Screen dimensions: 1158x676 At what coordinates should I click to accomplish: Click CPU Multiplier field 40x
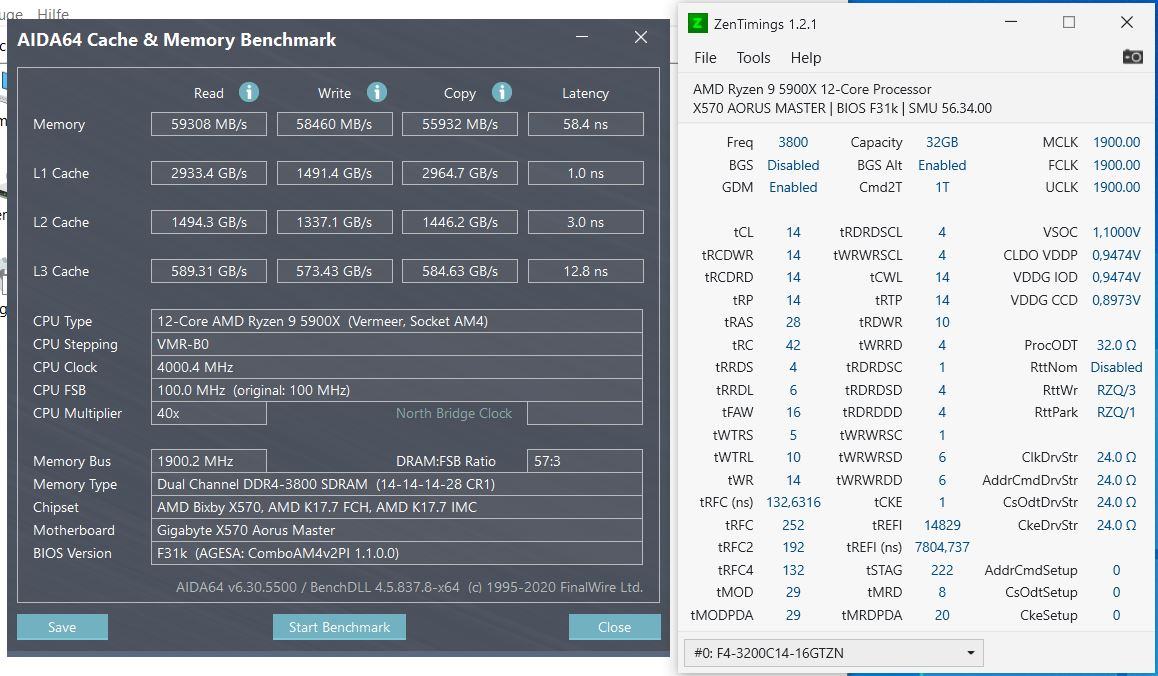[209, 413]
